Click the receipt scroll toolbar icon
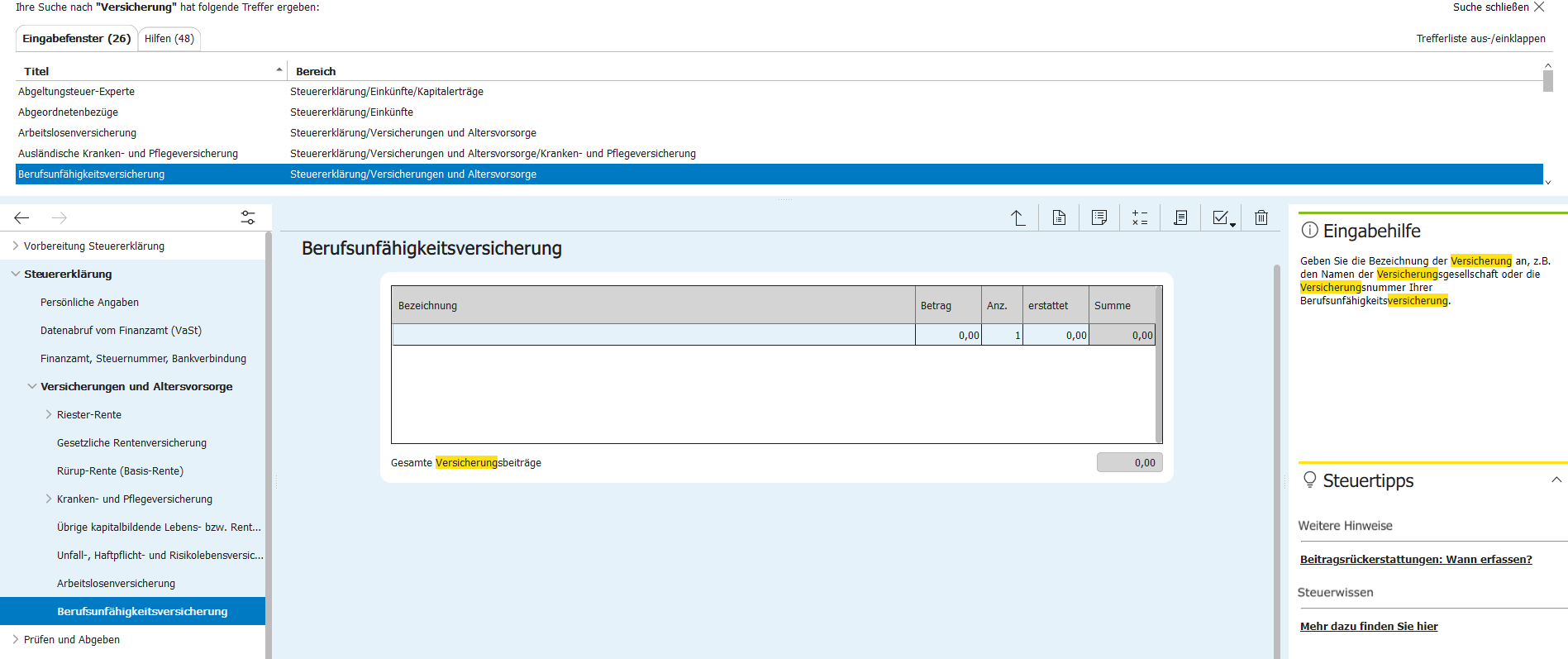The width and height of the screenshot is (1568, 659). pyautogui.click(x=1180, y=217)
